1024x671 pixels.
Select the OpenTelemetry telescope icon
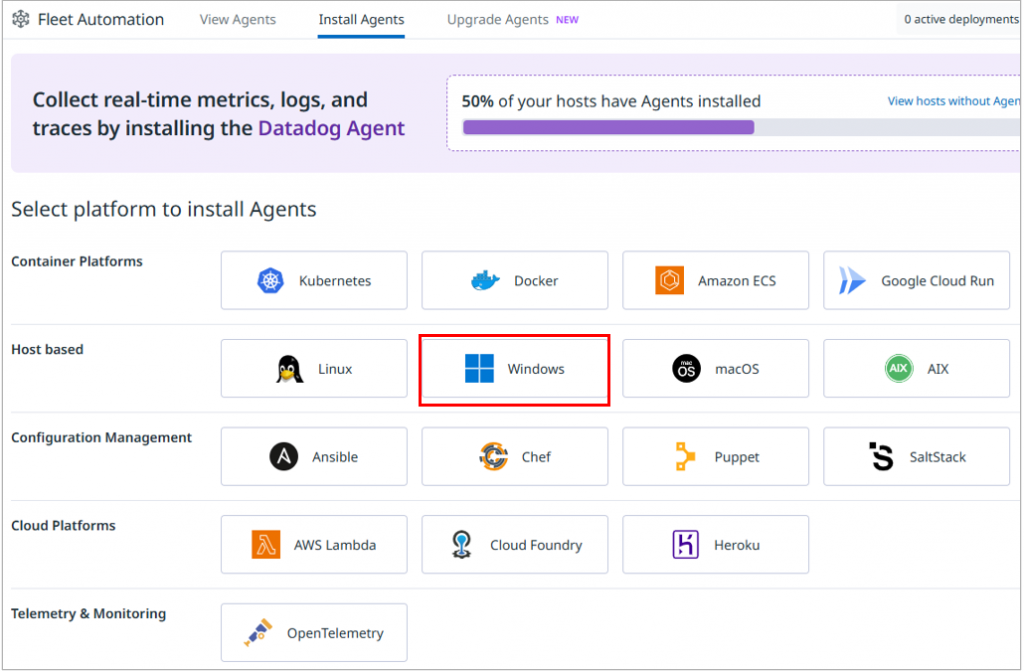pyautogui.click(x=258, y=632)
